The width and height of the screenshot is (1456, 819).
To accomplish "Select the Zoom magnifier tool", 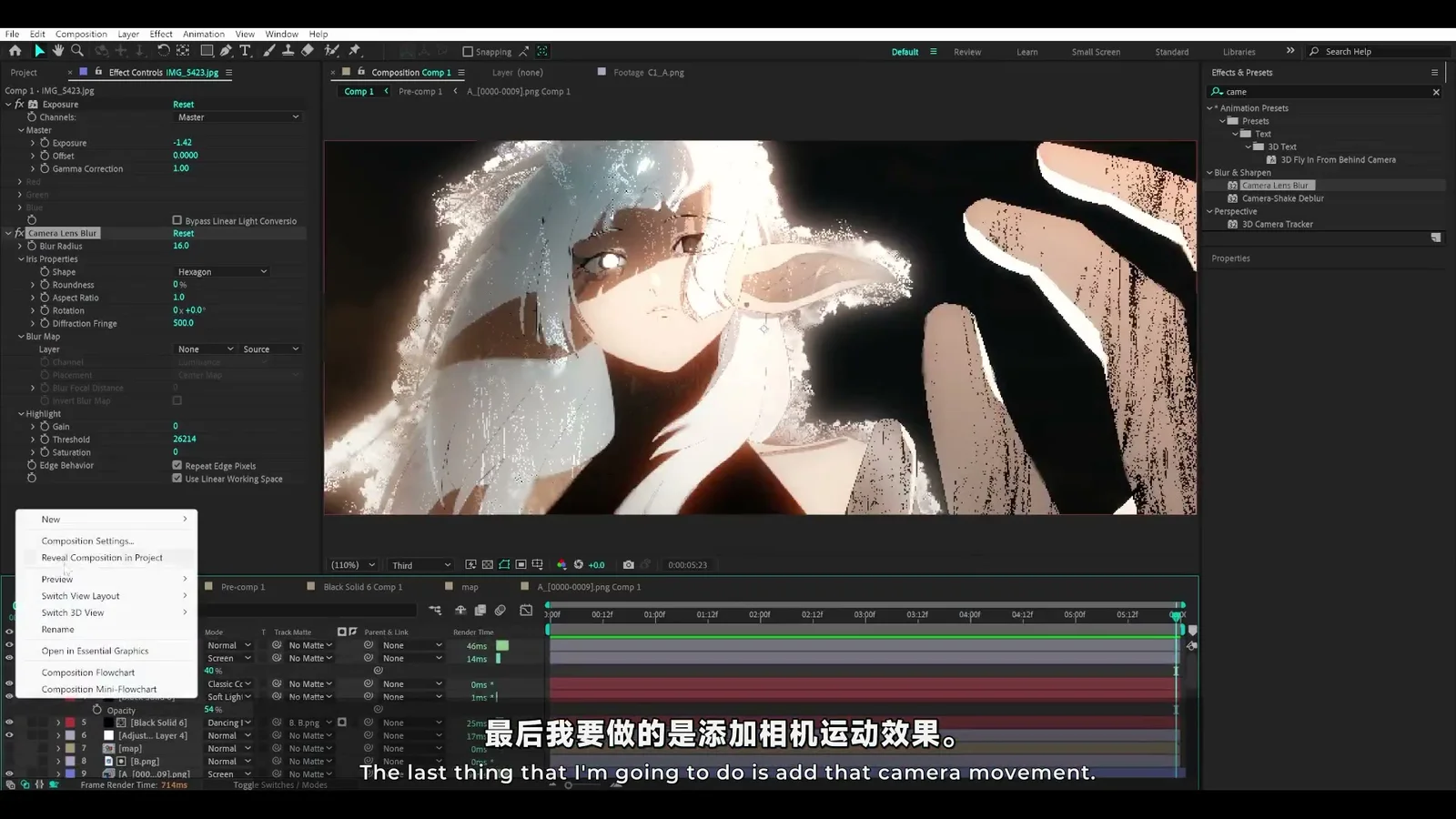I will click(x=77, y=51).
